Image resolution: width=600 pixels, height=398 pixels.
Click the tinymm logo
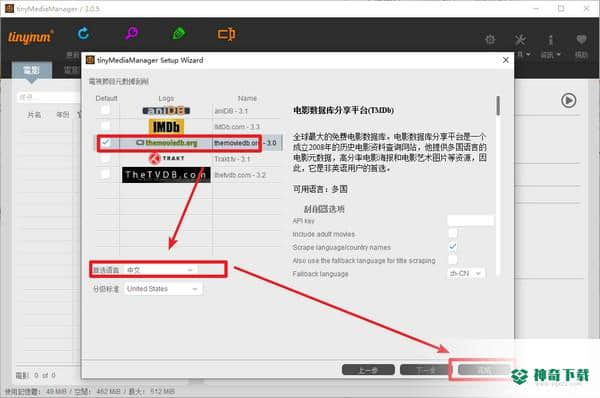31,37
